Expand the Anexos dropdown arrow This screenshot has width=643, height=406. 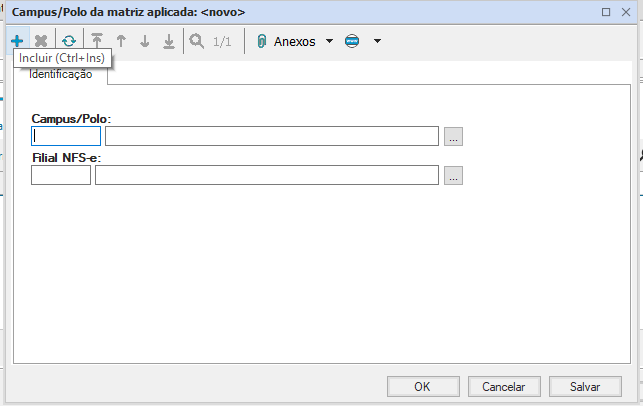(x=329, y=41)
